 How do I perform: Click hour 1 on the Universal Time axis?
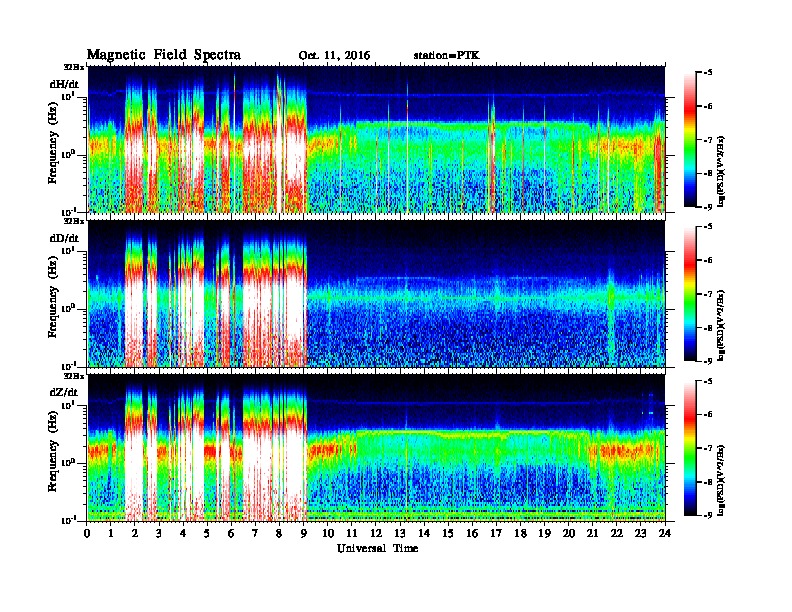pos(111,533)
